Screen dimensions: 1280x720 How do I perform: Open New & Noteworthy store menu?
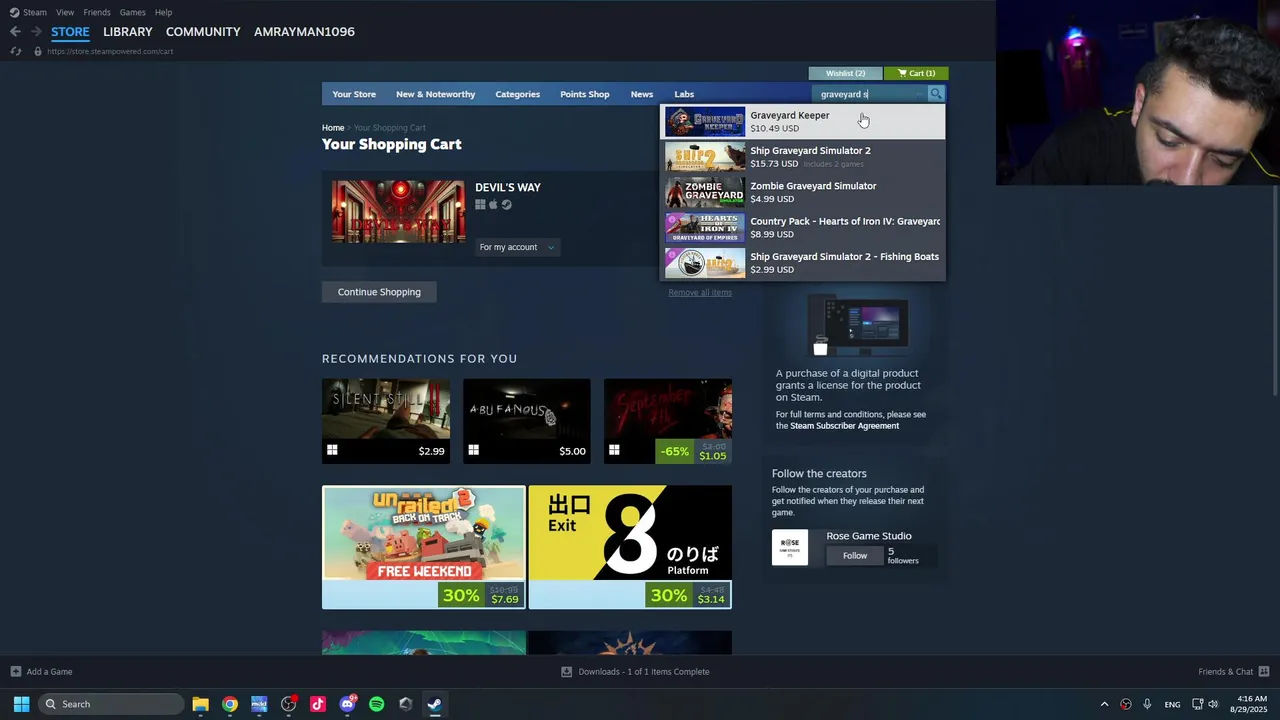pyautogui.click(x=435, y=94)
